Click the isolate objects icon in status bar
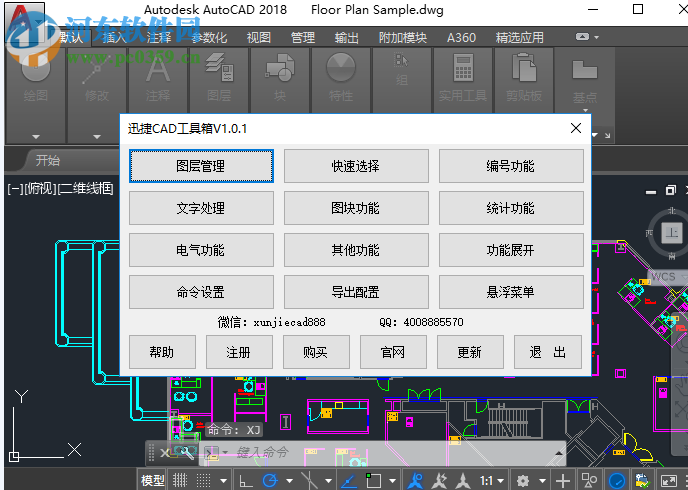Screen dimensions: 688x490 589,480
